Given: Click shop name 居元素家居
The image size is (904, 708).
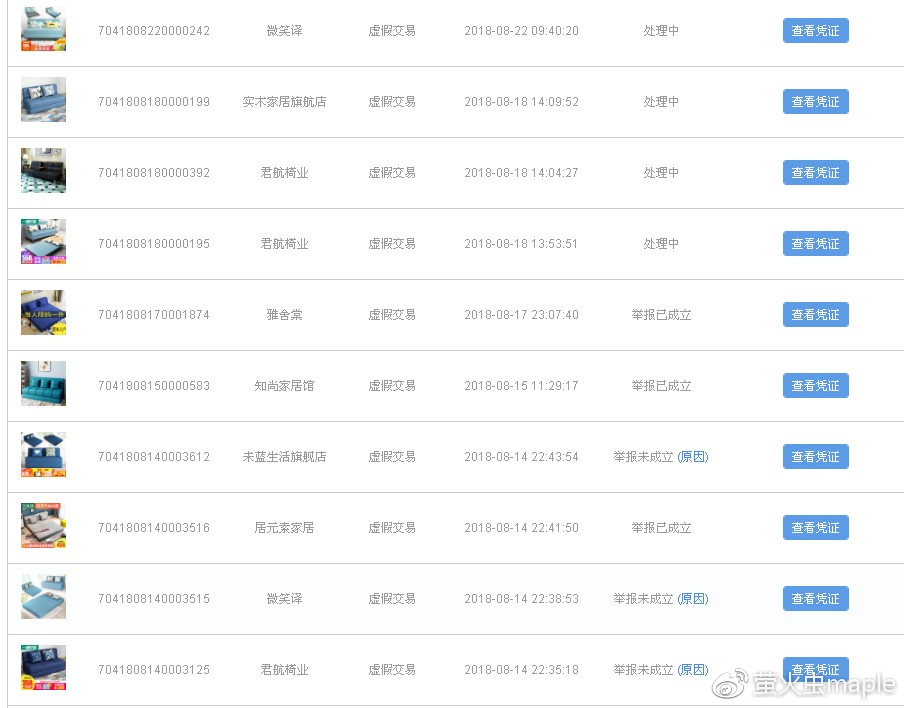Looking at the screenshot, I should 284,527.
